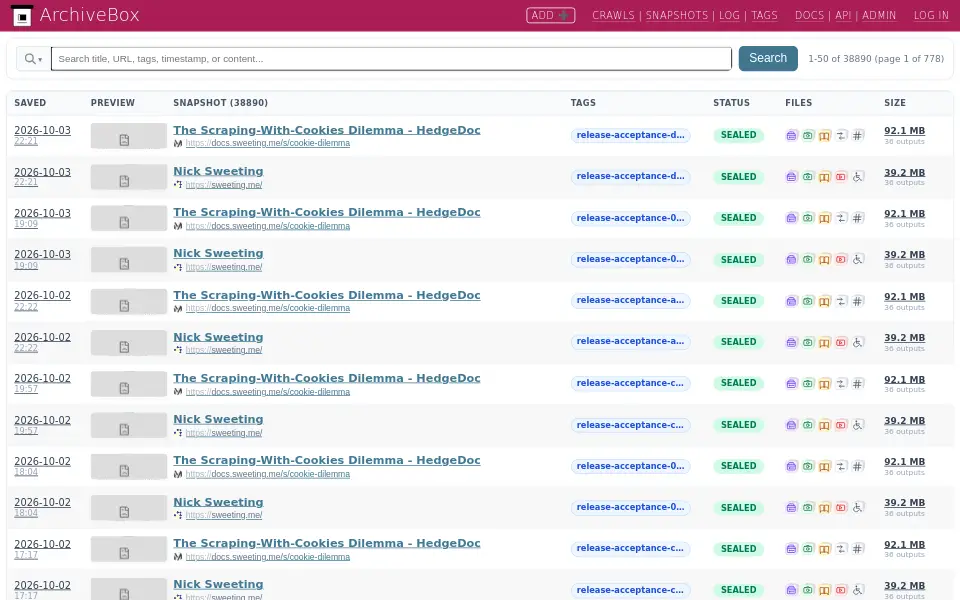Viewport: 960px width, 600px height.
Task: Click release-acceptance-d tag in 10-03 22:21 HedgeDoc row
Action: (x=630, y=135)
